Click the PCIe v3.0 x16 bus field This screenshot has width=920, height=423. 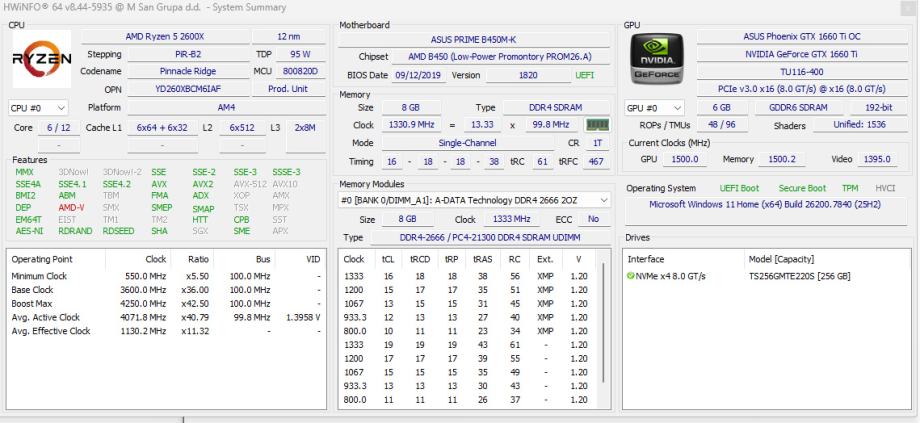(x=801, y=89)
